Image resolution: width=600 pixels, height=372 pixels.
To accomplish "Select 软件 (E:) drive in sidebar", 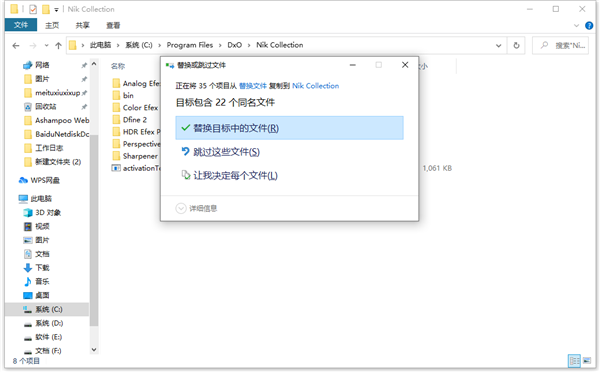I will pos(49,337).
